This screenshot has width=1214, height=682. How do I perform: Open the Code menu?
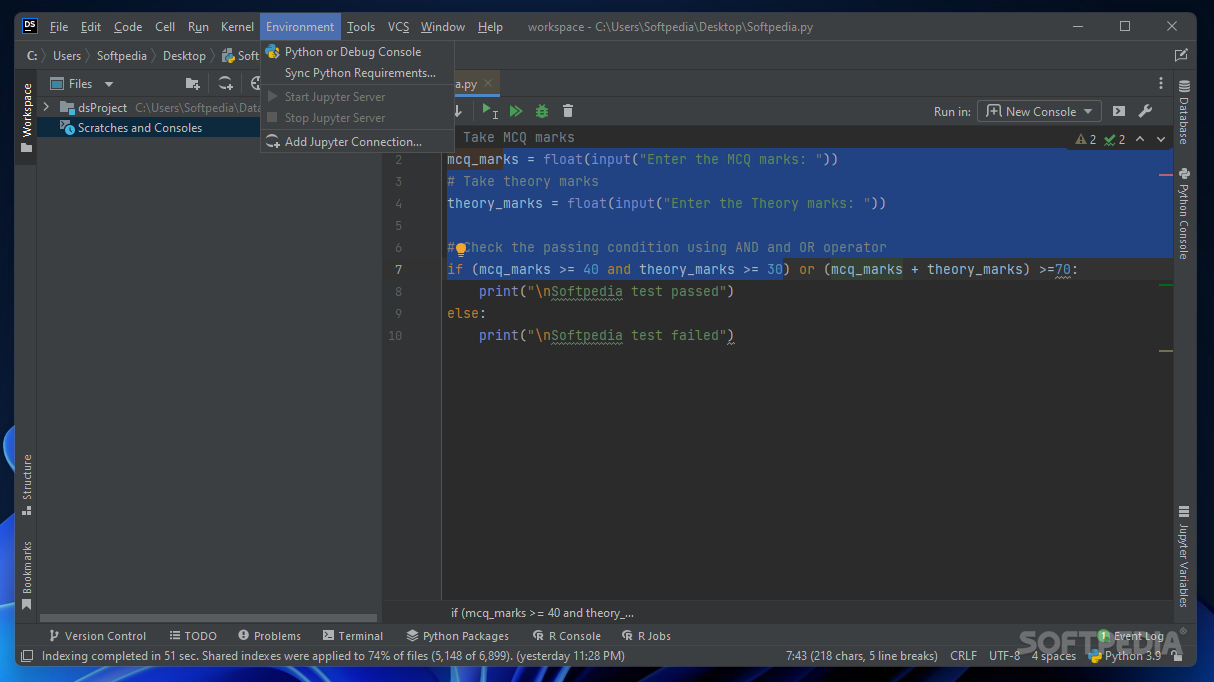(128, 27)
